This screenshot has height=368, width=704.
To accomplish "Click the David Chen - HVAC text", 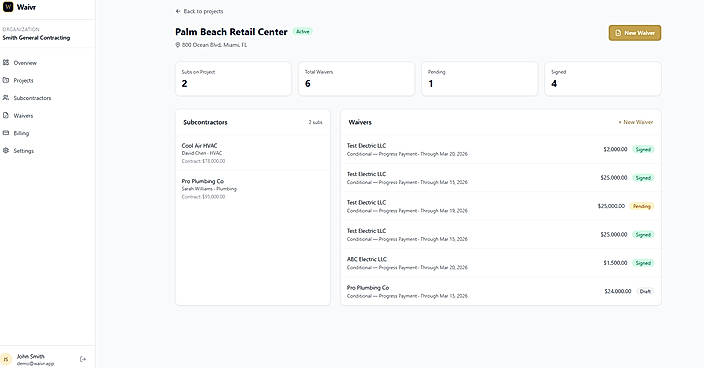I will (202, 153).
